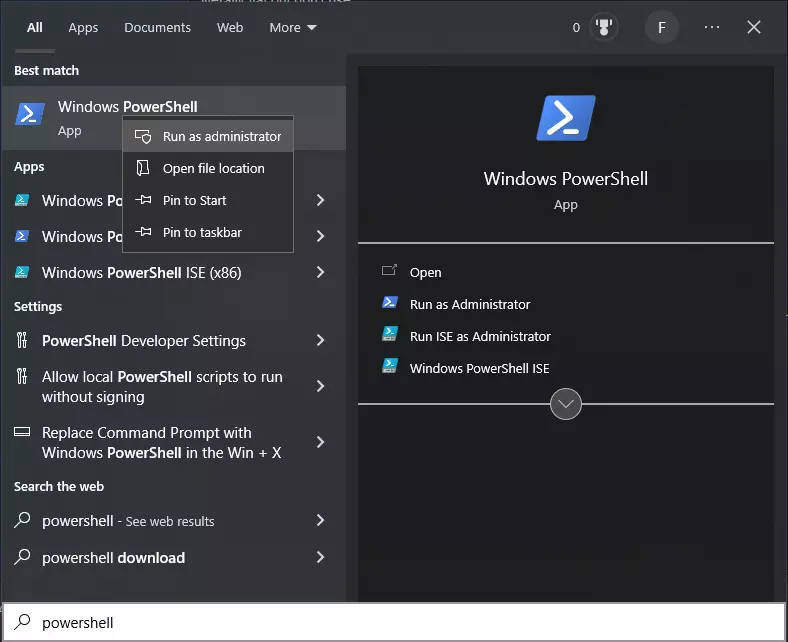Open Allow local PowerShell scripts setting
788x642 pixels.
point(162,387)
